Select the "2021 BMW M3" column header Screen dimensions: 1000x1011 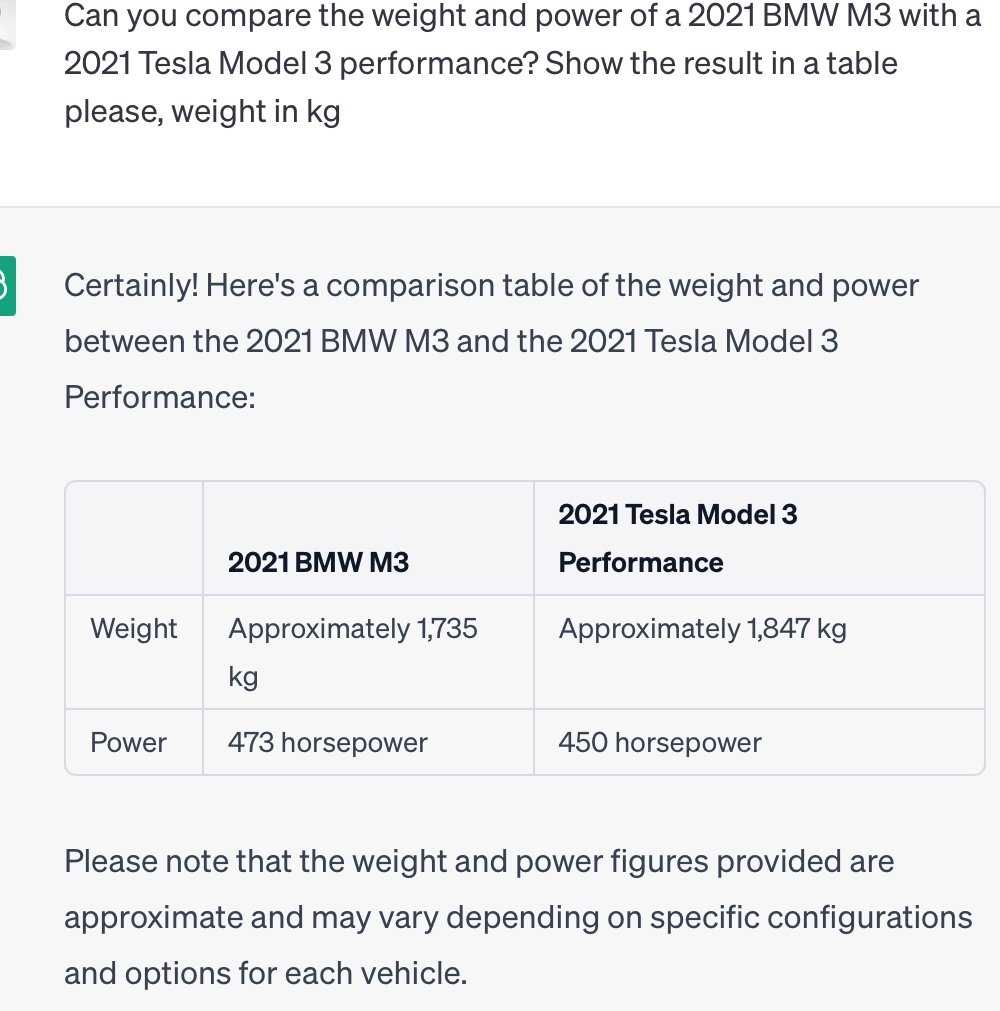pos(318,562)
